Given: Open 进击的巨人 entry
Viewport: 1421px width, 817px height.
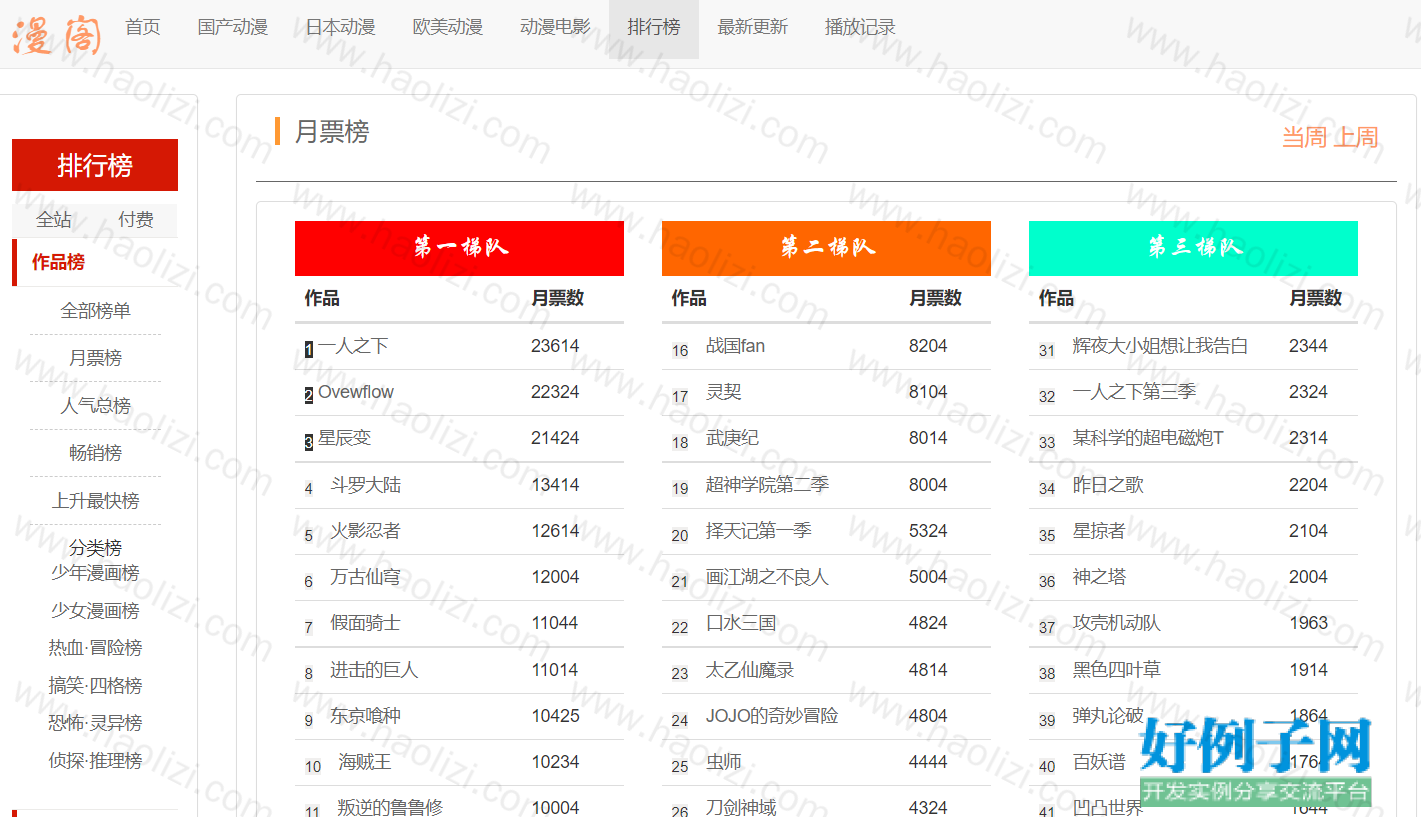Looking at the screenshot, I should pyautogui.click(x=374, y=670).
